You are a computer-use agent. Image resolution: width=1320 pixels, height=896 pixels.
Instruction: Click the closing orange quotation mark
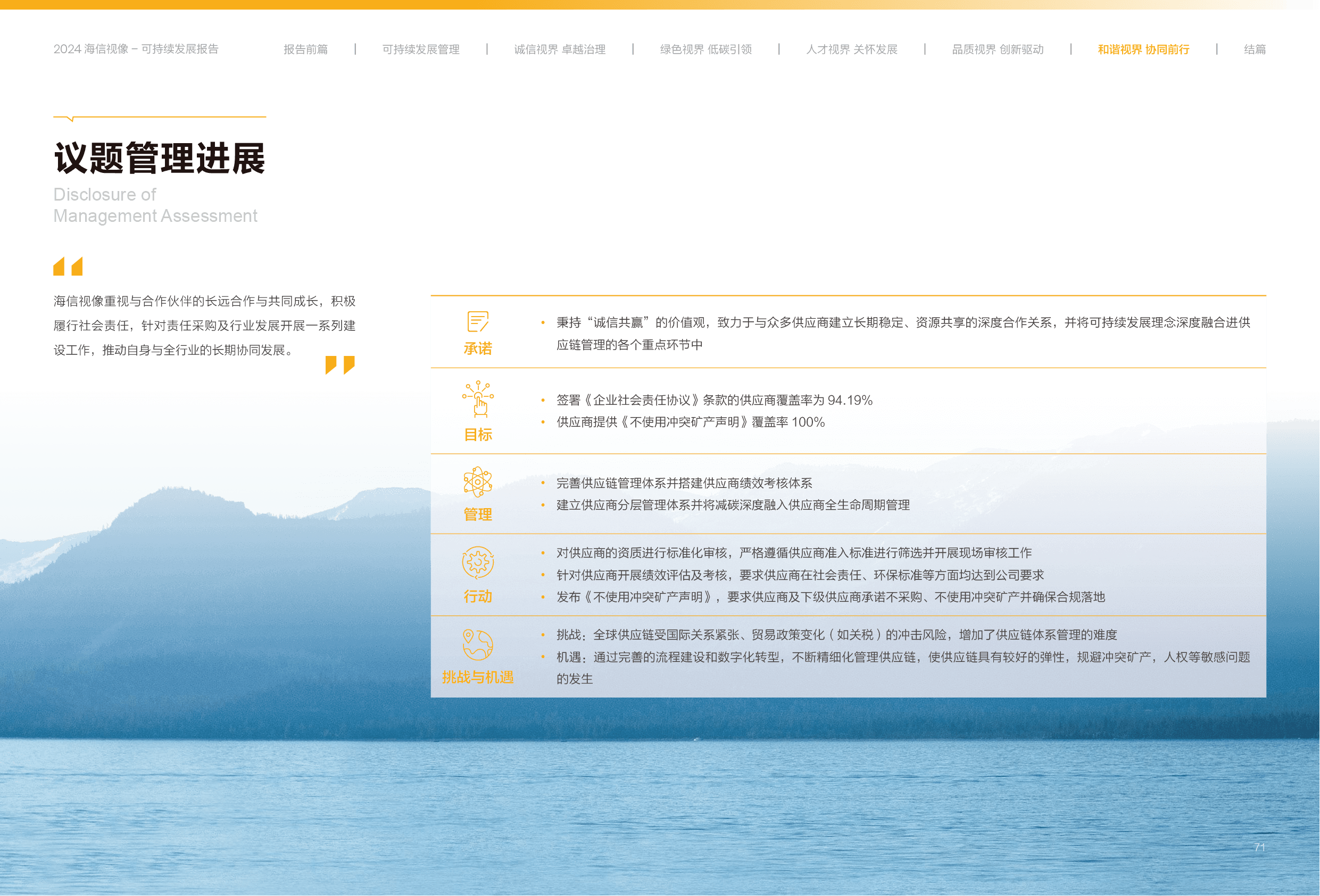tap(339, 365)
